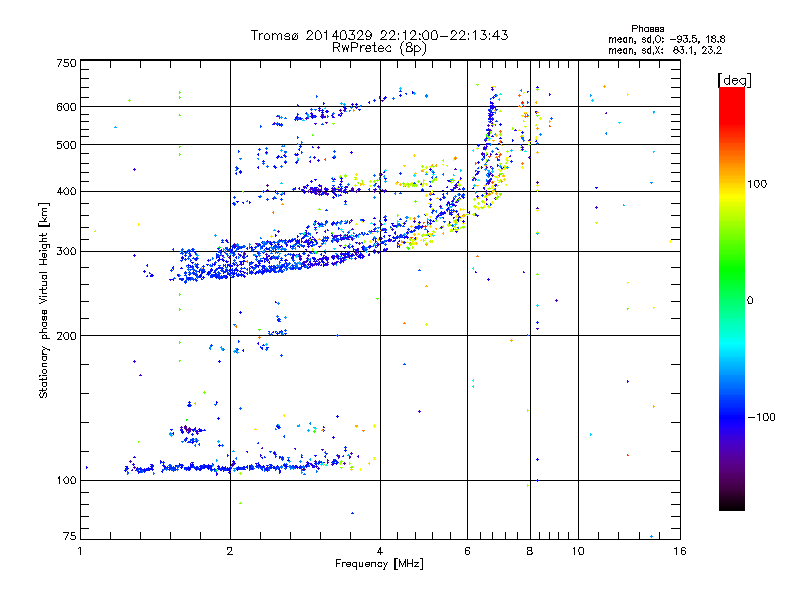Click the y-axis tick label '750'
The image size is (800, 600).
coord(67,63)
